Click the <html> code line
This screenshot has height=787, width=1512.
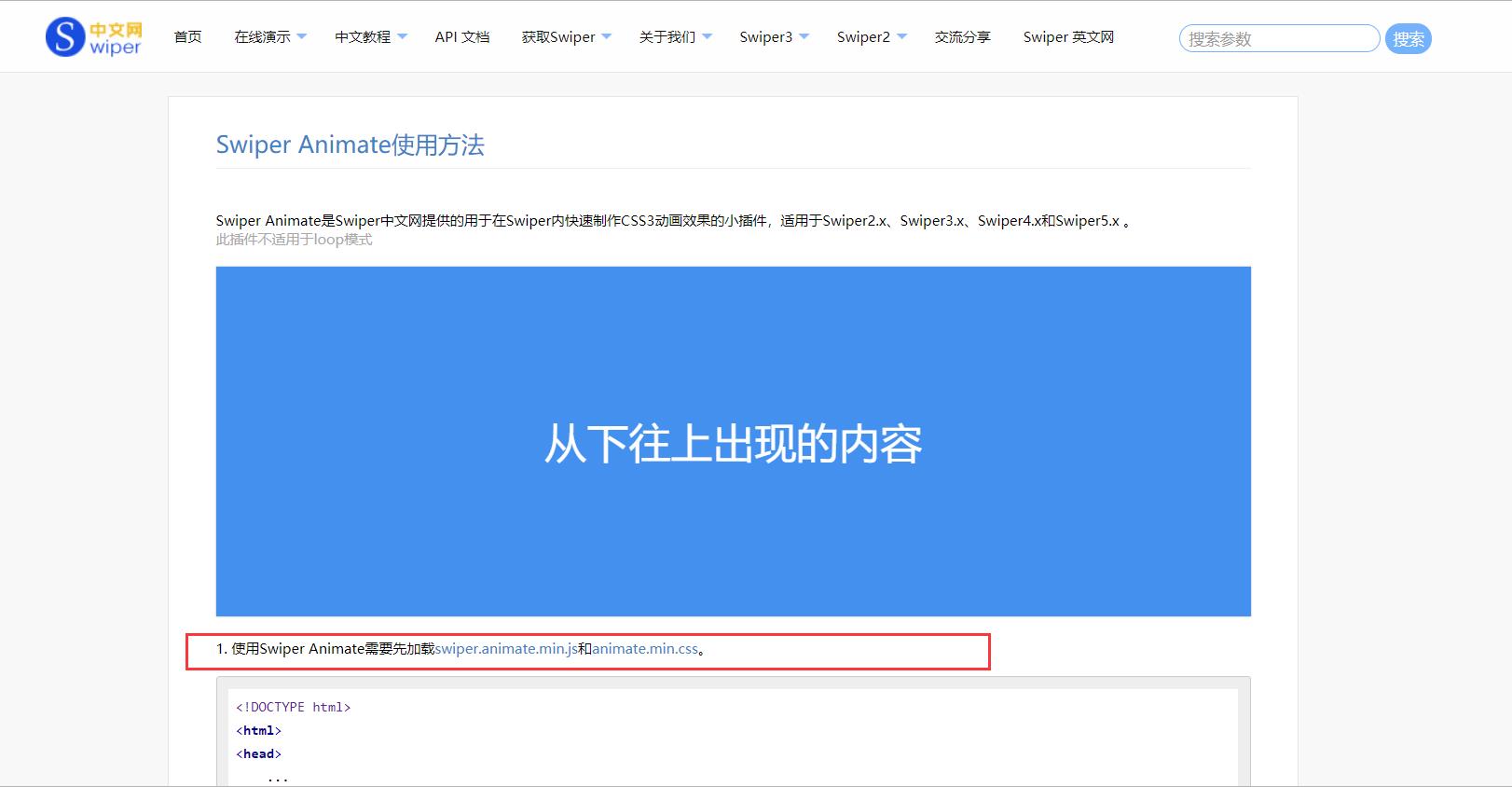pyautogui.click(x=258, y=731)
